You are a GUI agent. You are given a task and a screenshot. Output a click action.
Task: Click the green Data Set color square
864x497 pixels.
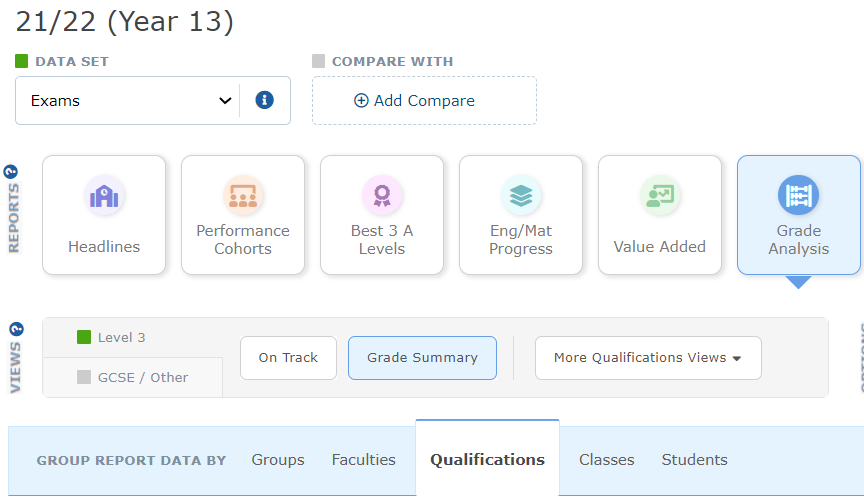tap(22, 61)
